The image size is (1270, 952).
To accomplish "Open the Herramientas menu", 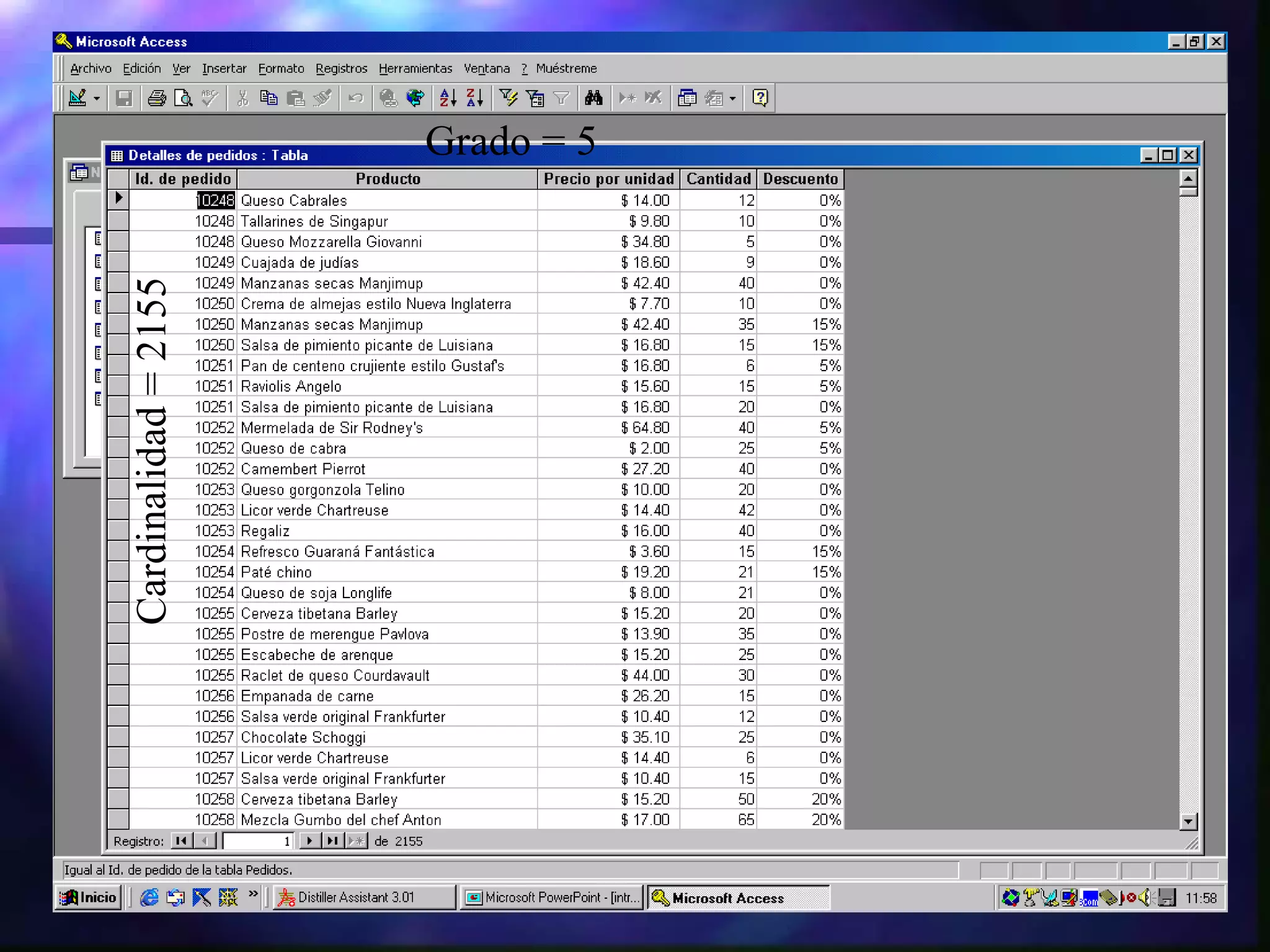I will (415, 68).
